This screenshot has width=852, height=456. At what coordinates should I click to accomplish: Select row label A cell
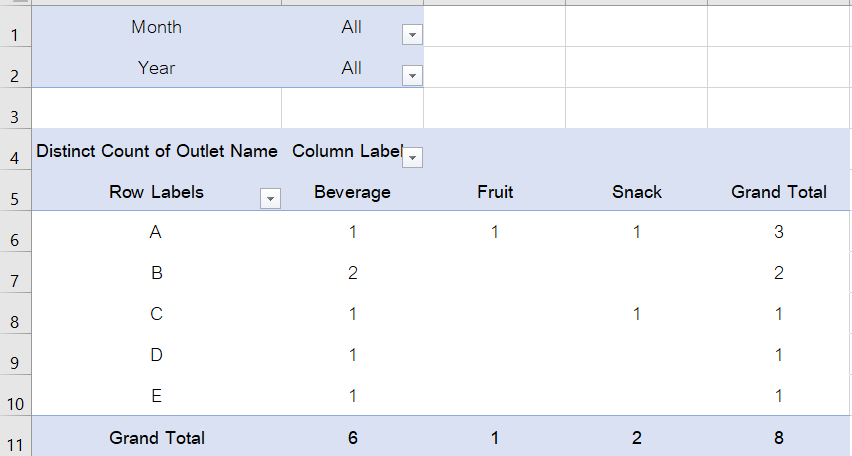click(156, 232)
